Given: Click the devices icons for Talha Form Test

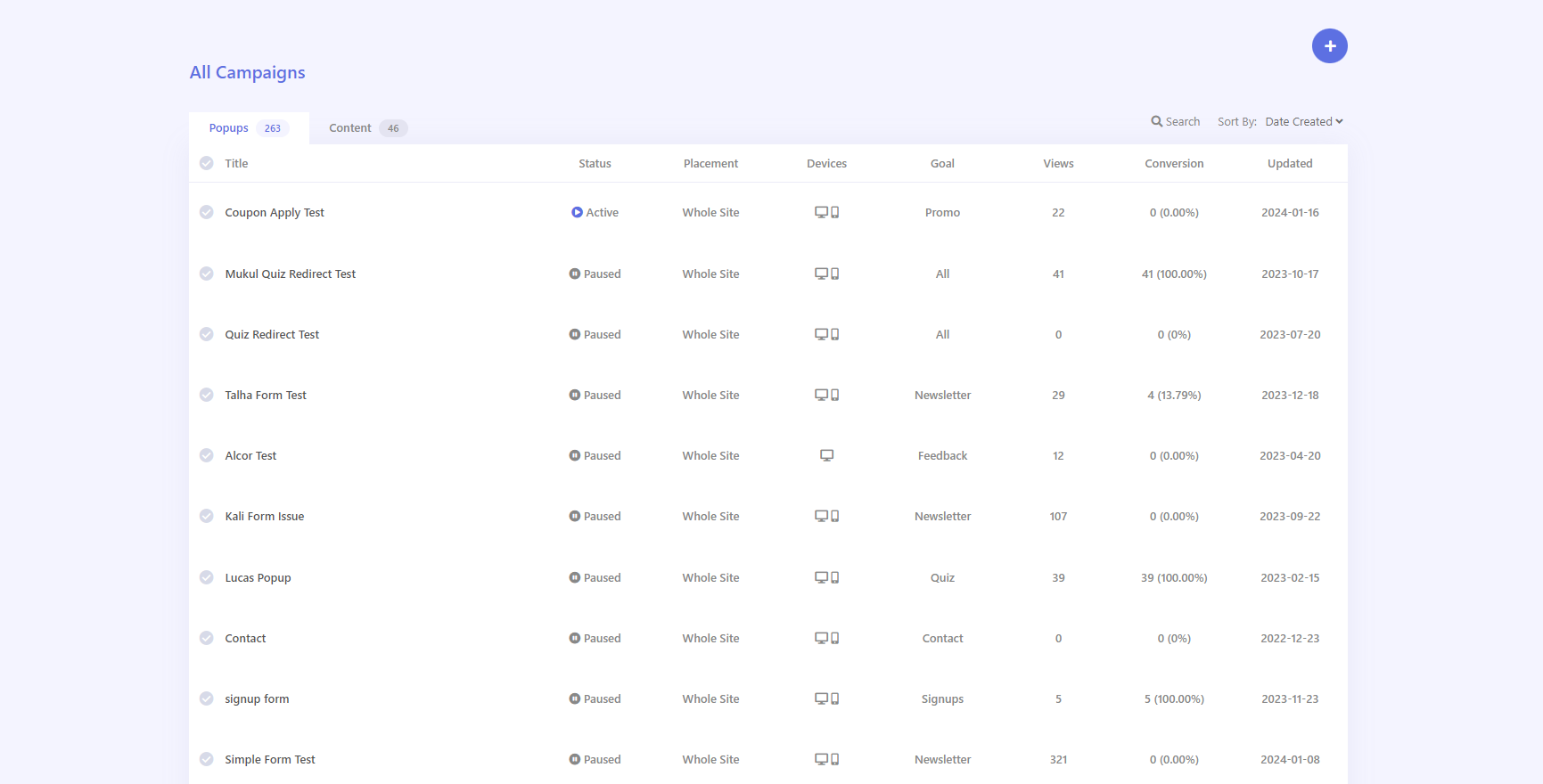Looking at the screenshot, I should coord(826,395).
